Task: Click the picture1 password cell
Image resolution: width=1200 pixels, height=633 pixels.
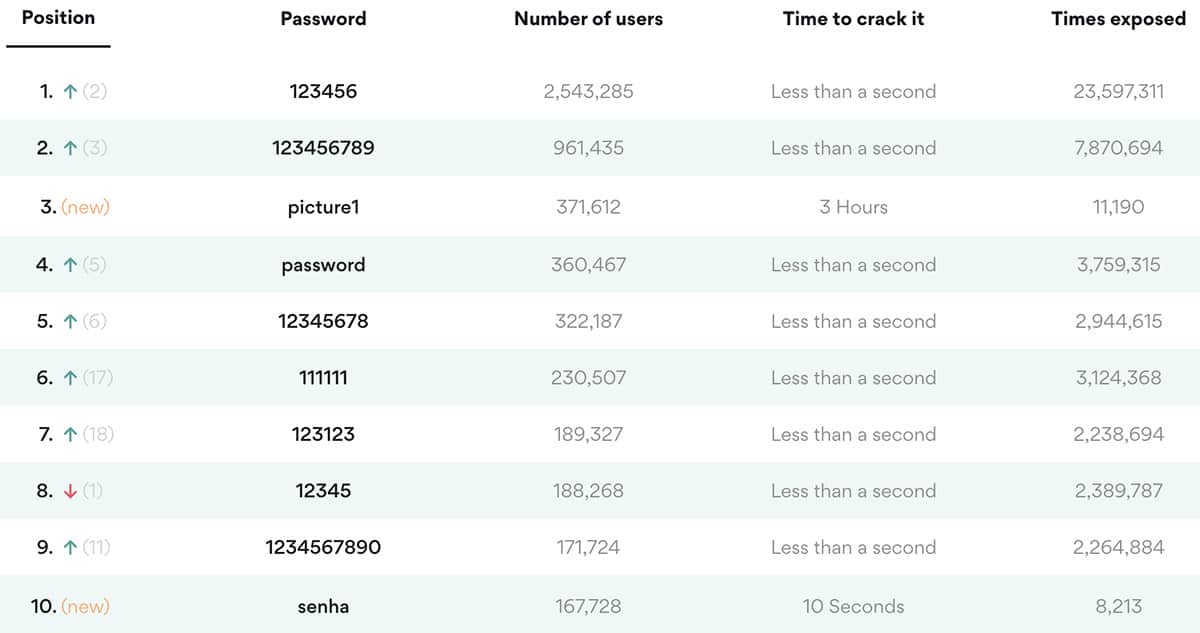Action: point(323,208)
